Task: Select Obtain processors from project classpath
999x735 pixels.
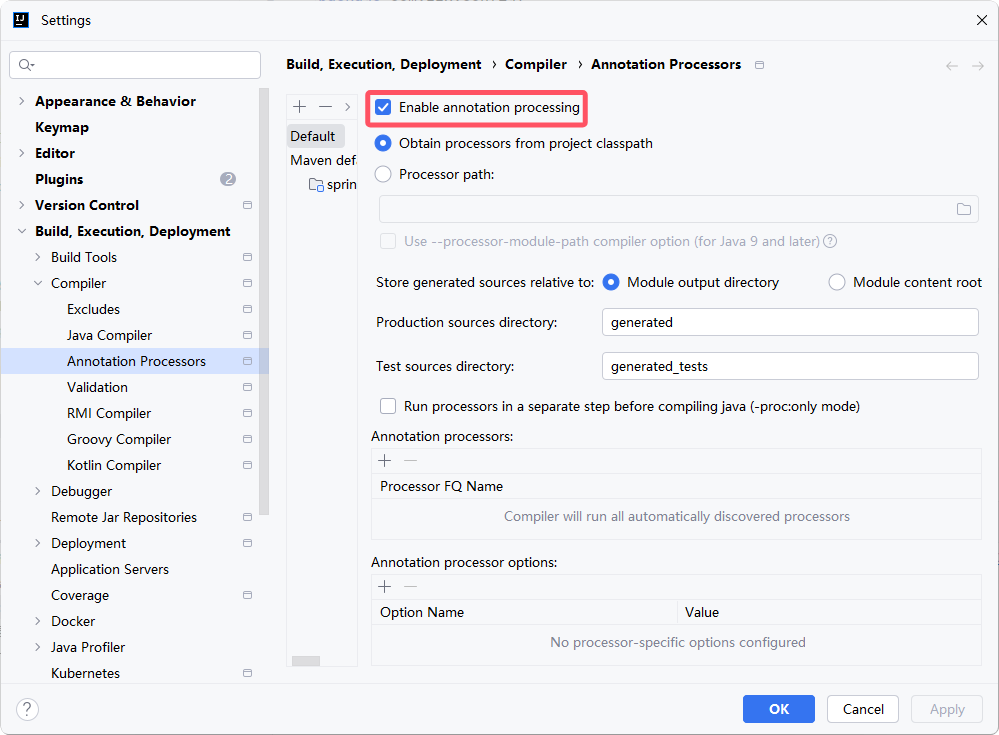Action: pos(383,143)
